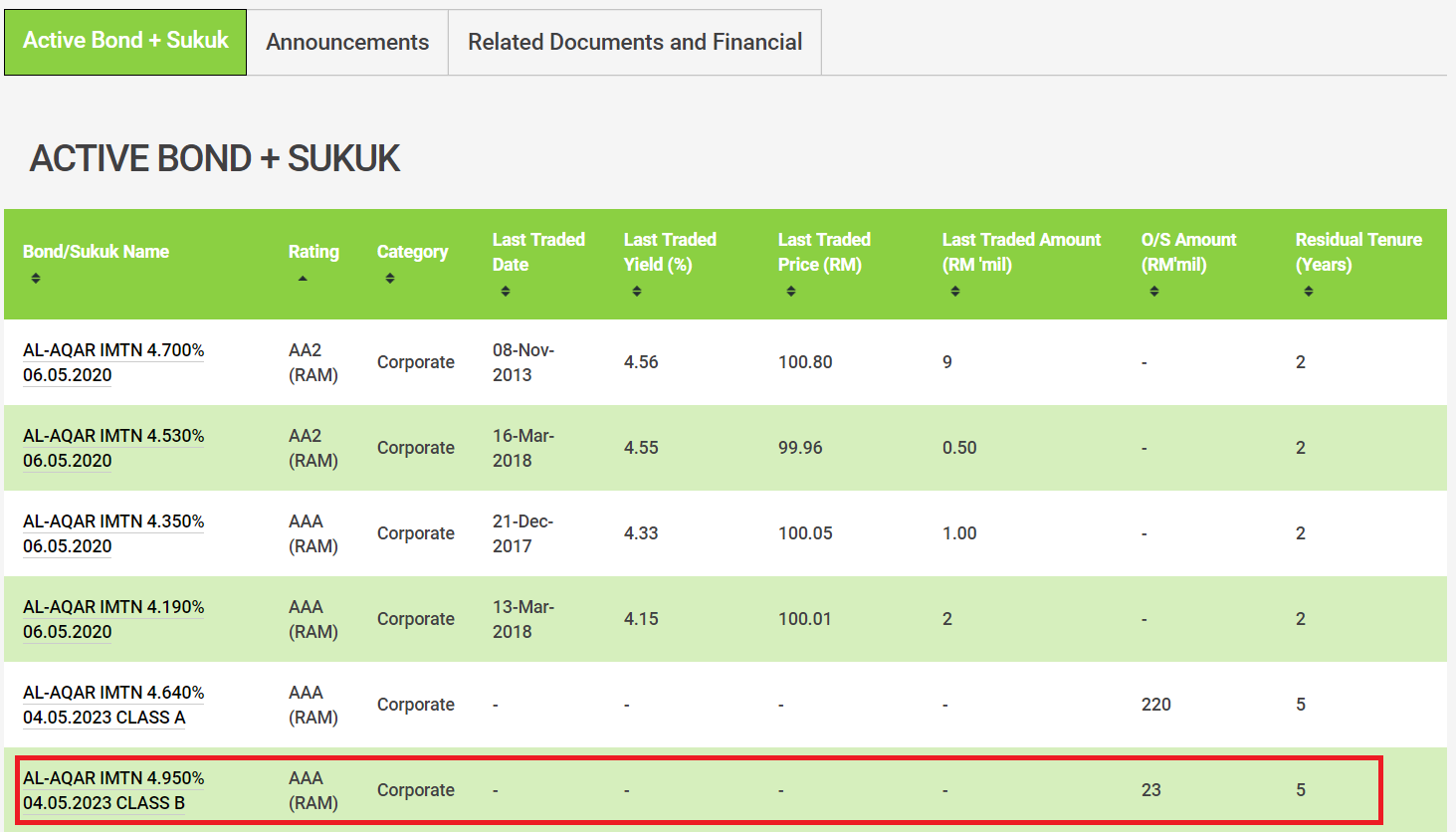
Task: Click O/S Amount (RM'mil) header text
Action: click(x=1188, y=252)
